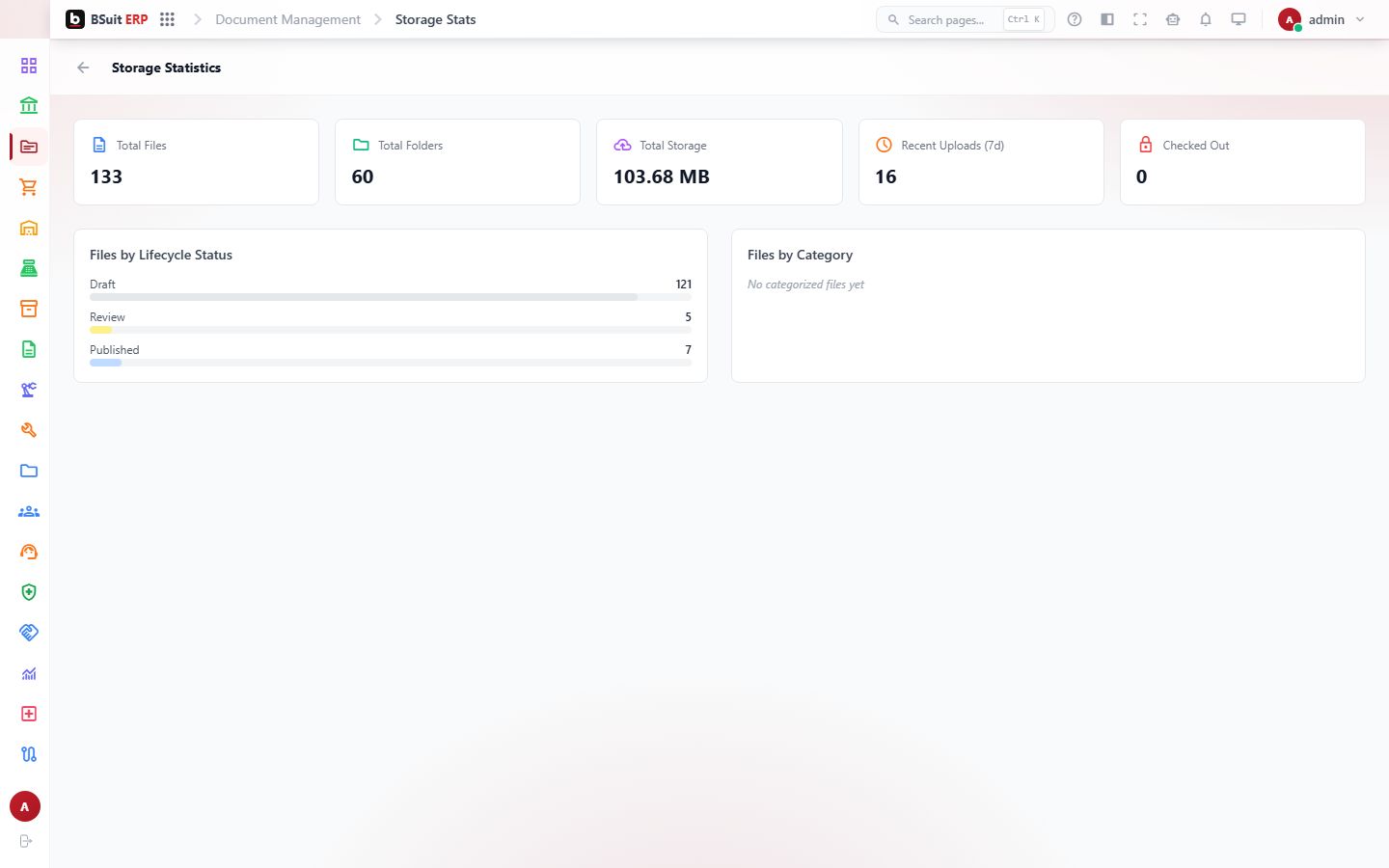Screen dimensions: 1389x868
Task: Click the Storage Stats breadcrumb
Action: (435, 19)
